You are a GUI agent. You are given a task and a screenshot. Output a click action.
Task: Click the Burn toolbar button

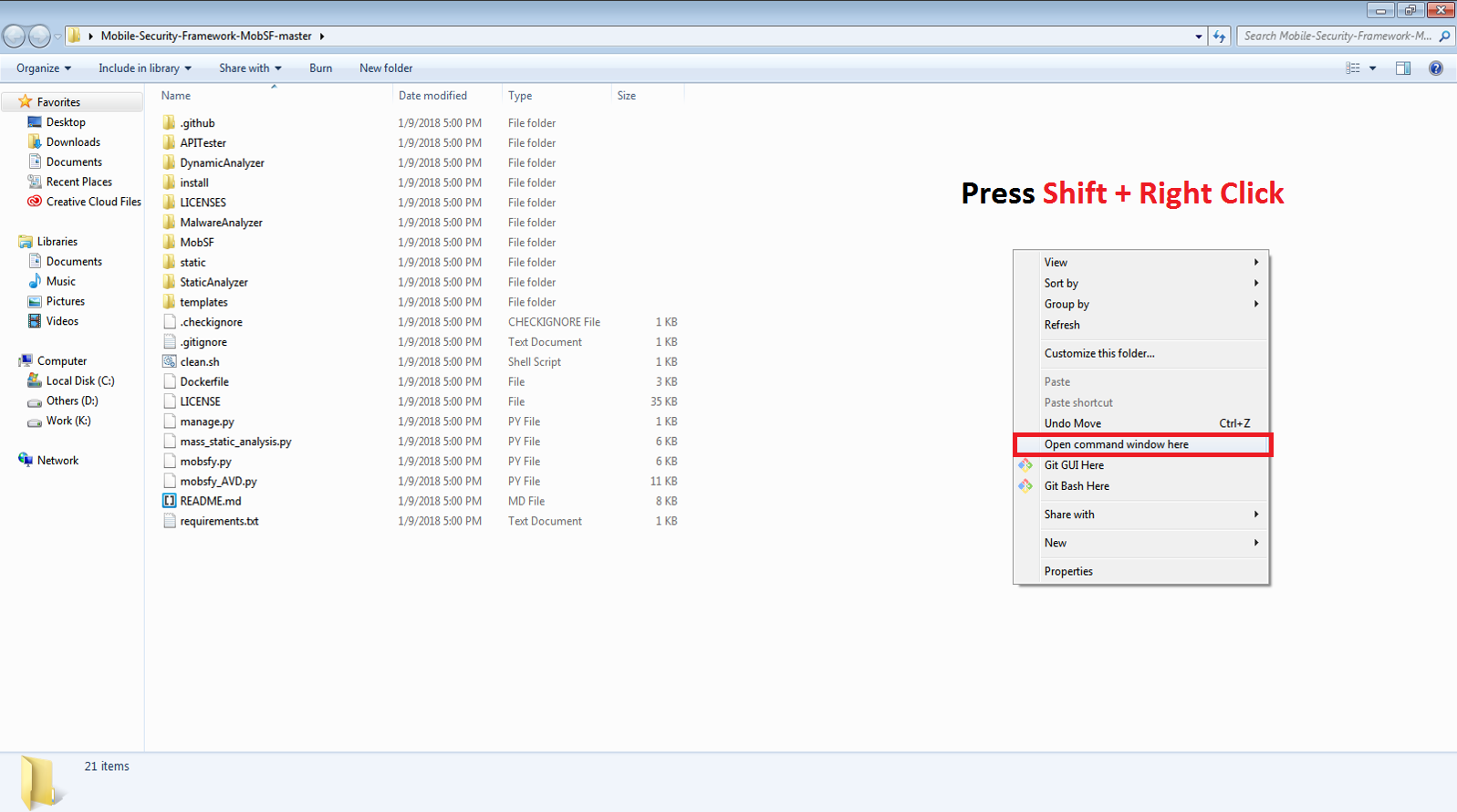point(320,68)
